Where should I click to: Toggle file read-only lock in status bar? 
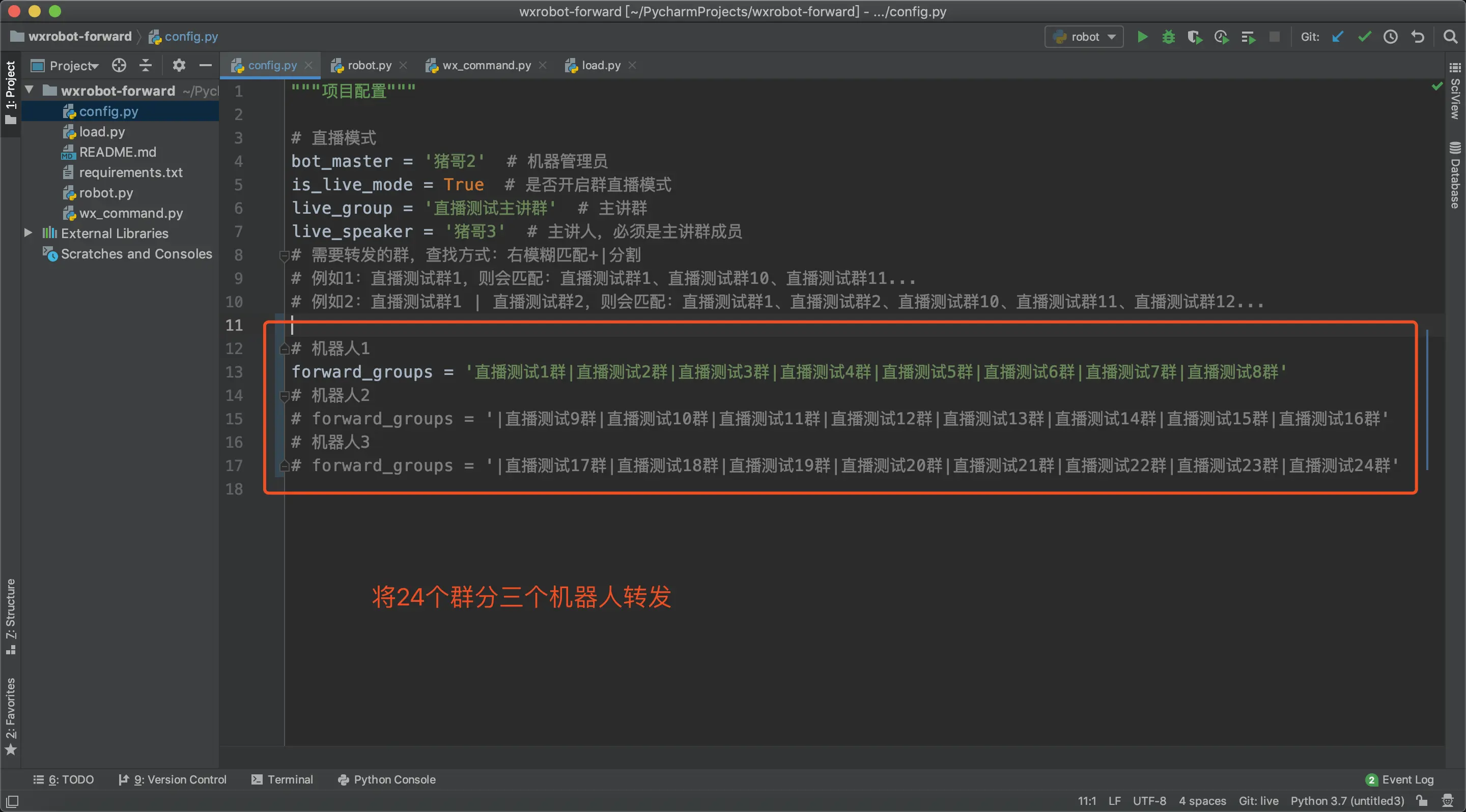click(1422, 800)
